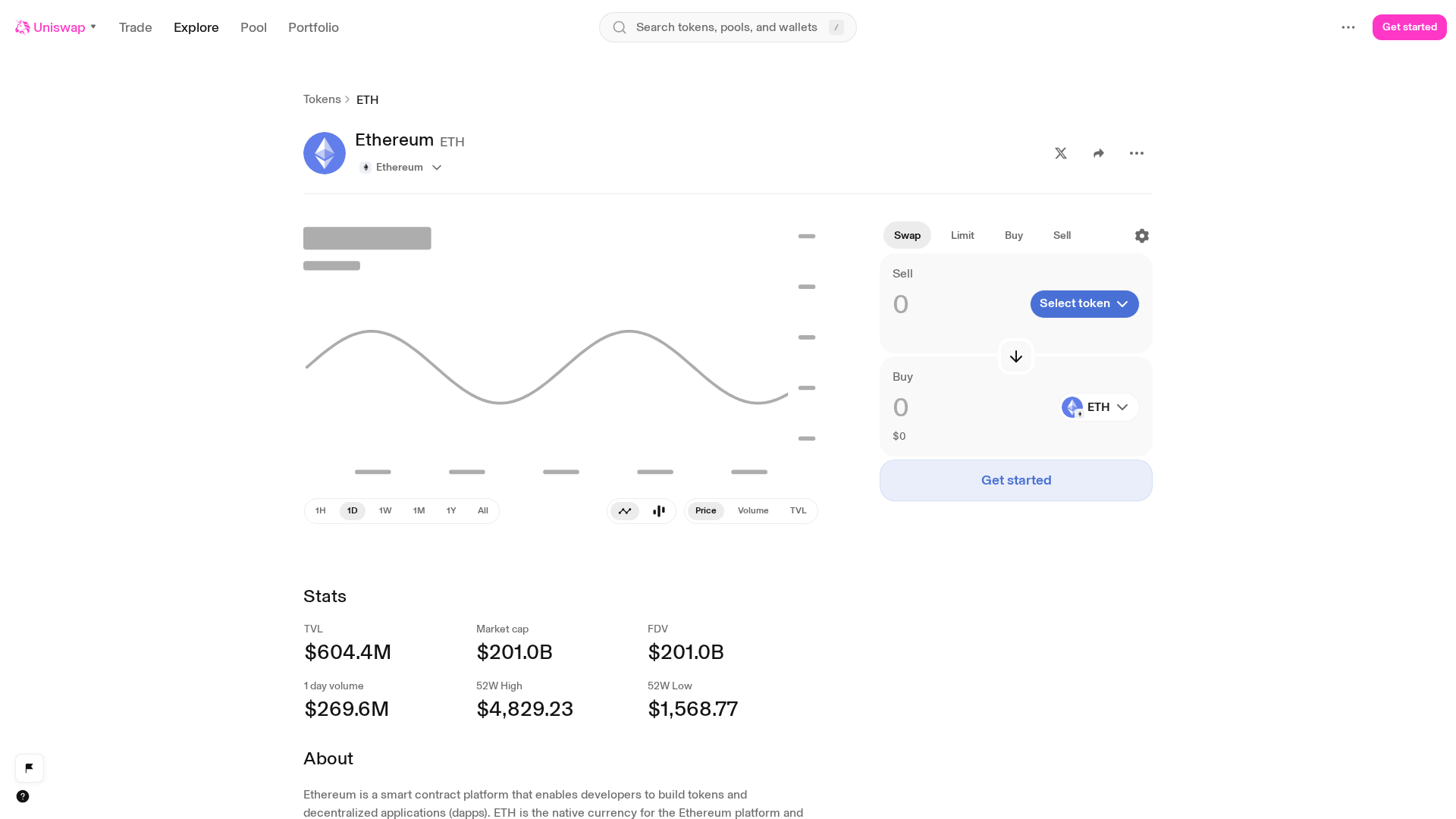Expand the Uniswap logo dropdown
Screen dimensions: 1456x819
pos(93,27)
